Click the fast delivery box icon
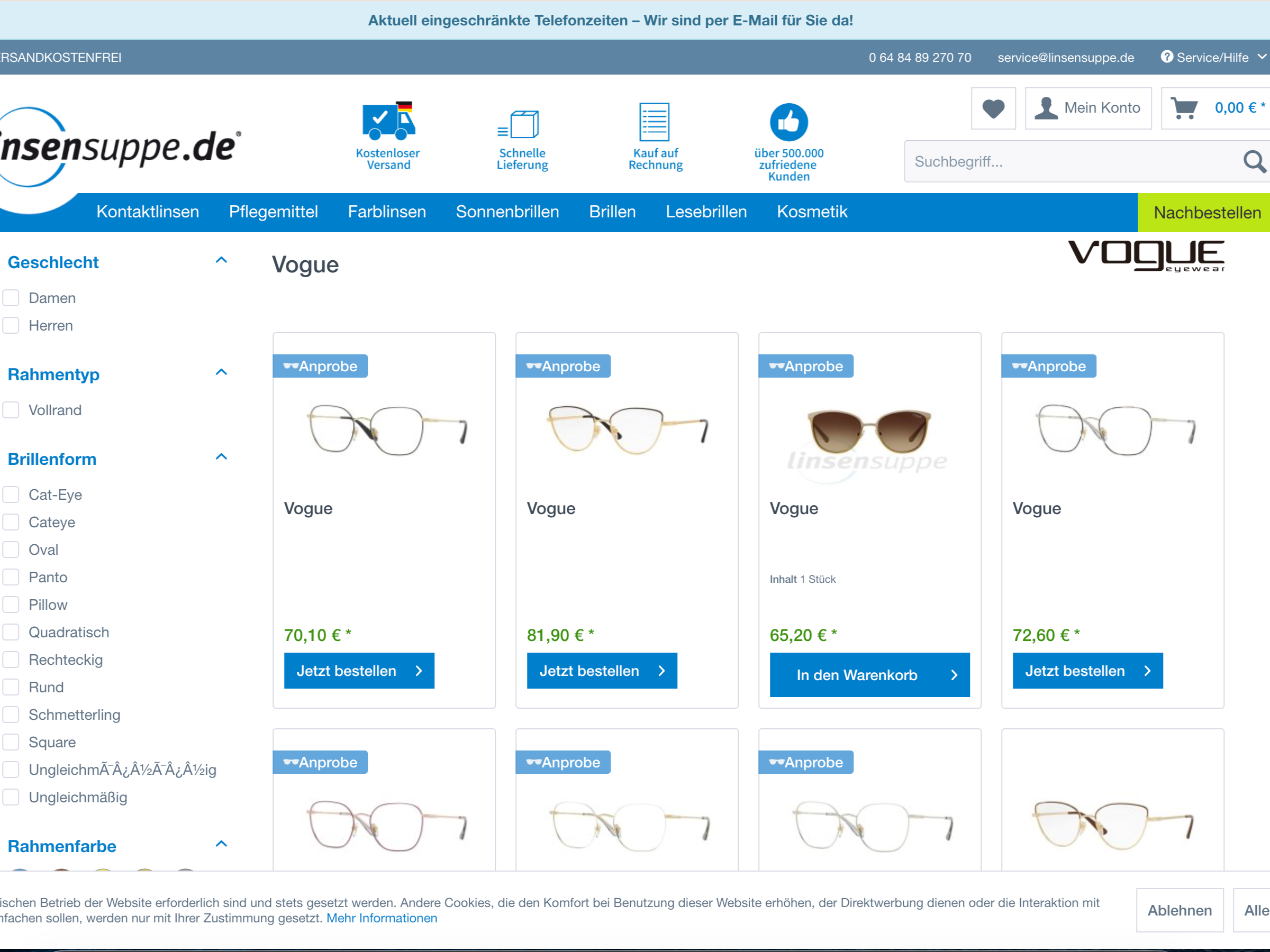The width and height of the screenshot is (1270, 952). tap(519, 124)
